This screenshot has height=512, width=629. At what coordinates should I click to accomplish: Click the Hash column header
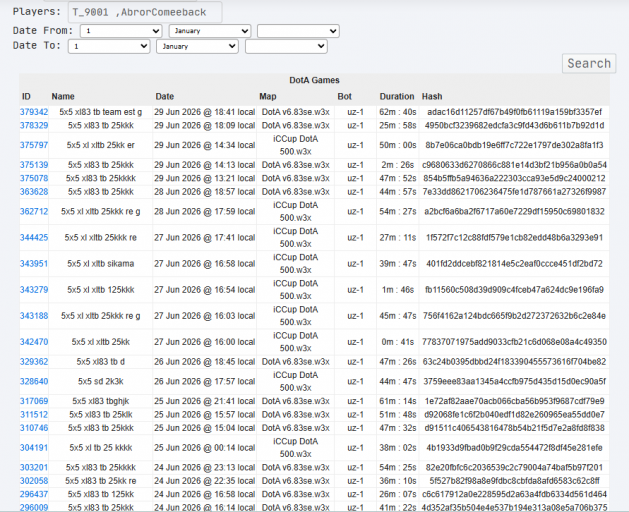pos(432,96)
